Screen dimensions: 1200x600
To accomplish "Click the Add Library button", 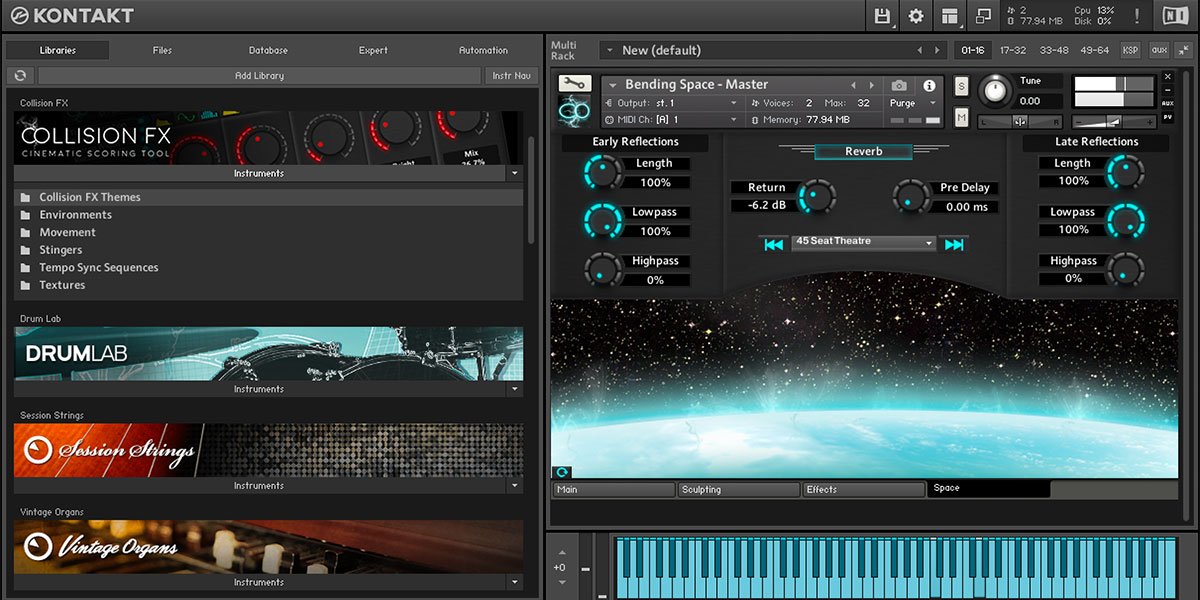I will point(259,76).
